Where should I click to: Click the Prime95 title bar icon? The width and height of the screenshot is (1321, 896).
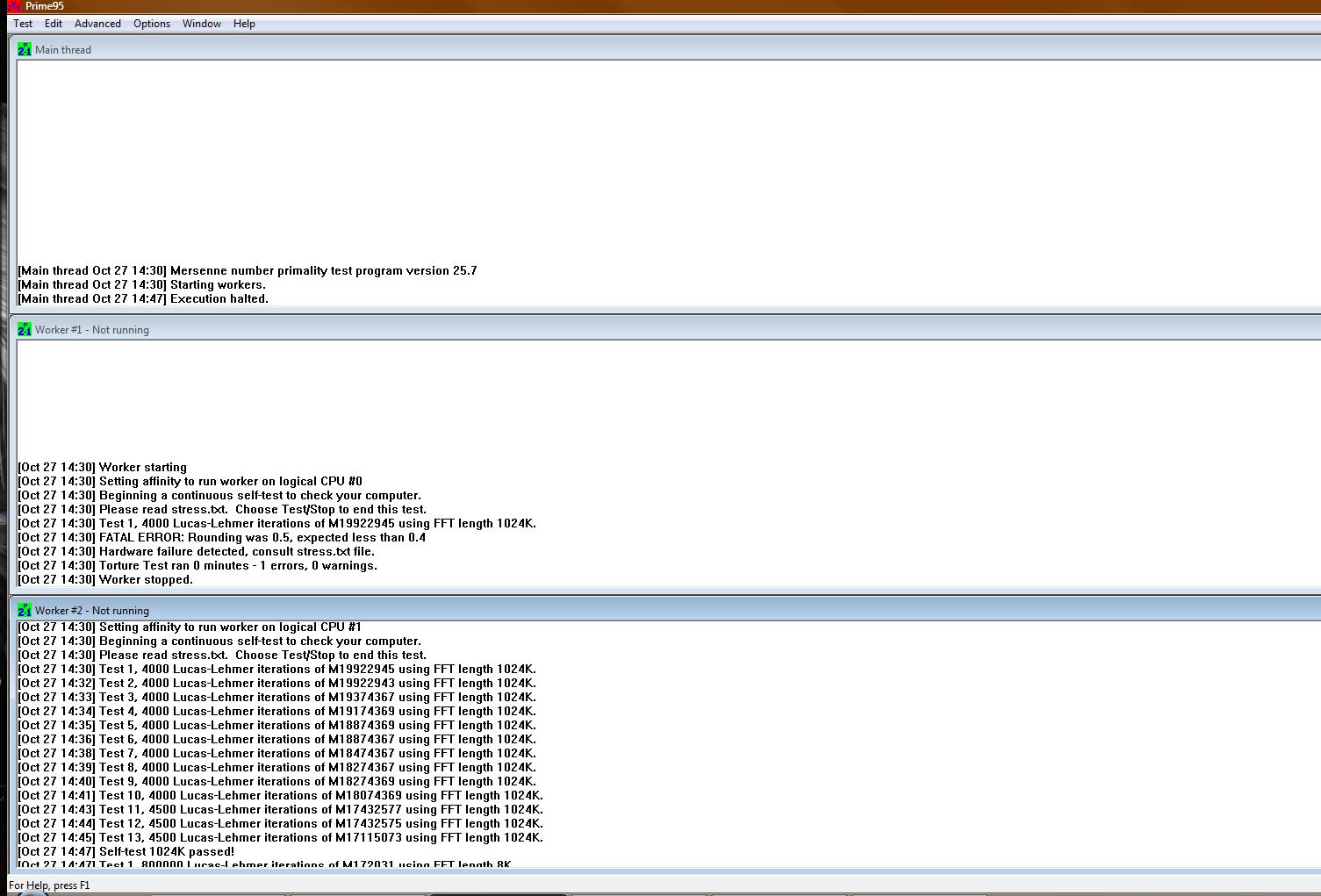[15, 6]
